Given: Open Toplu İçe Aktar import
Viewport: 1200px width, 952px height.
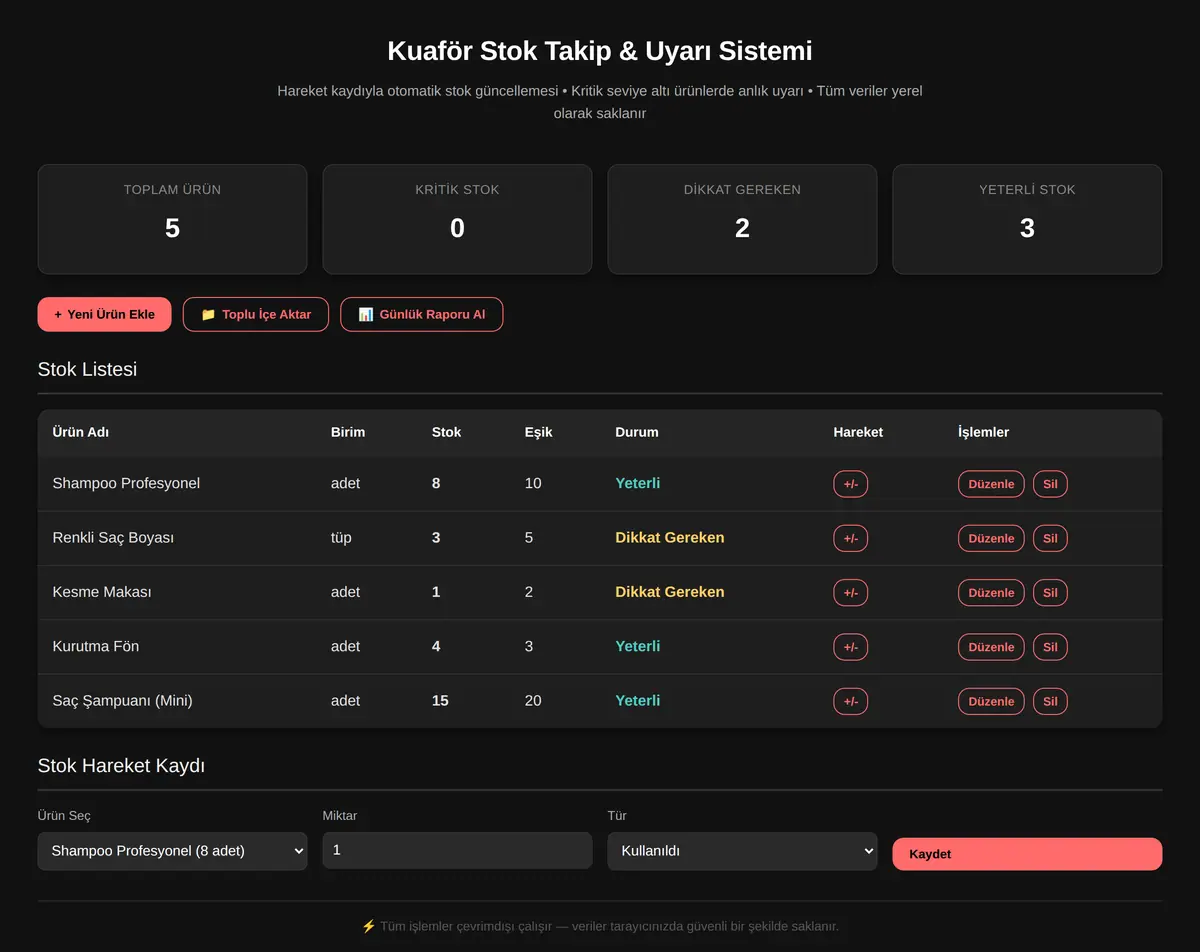Looking at the screenshot, I should coord(256,314).
